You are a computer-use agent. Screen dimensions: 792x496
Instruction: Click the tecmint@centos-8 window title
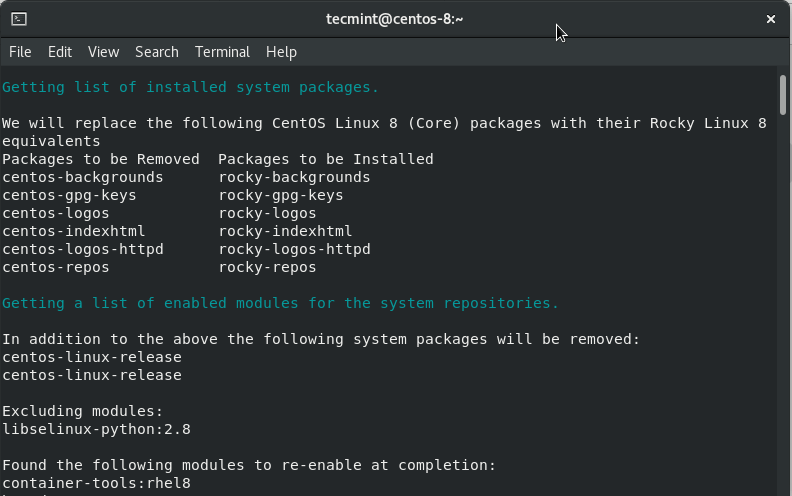coord(395,19)
